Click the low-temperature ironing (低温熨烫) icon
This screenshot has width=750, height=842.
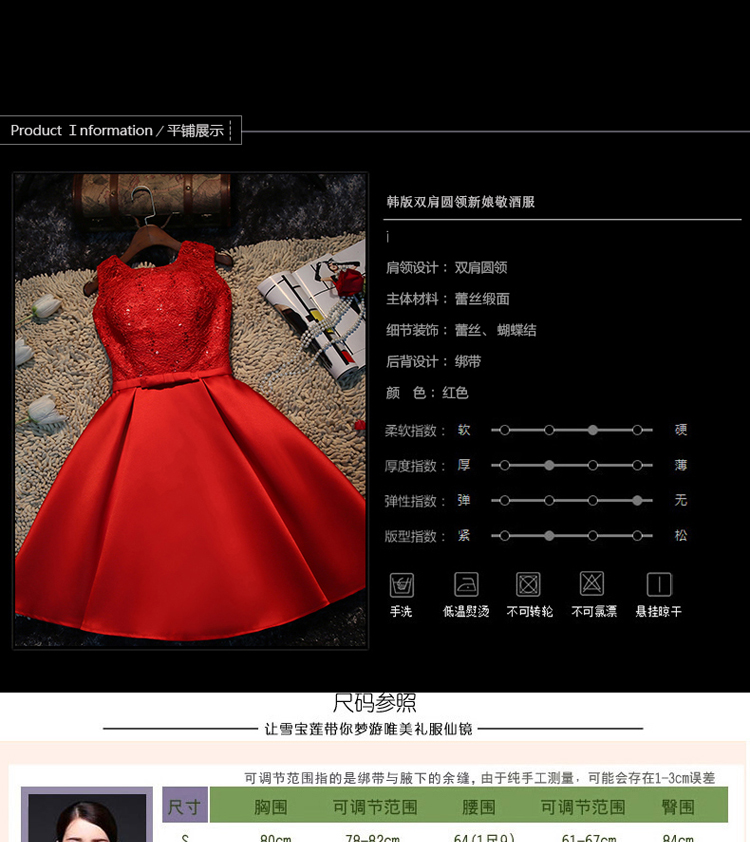(466, 584)
